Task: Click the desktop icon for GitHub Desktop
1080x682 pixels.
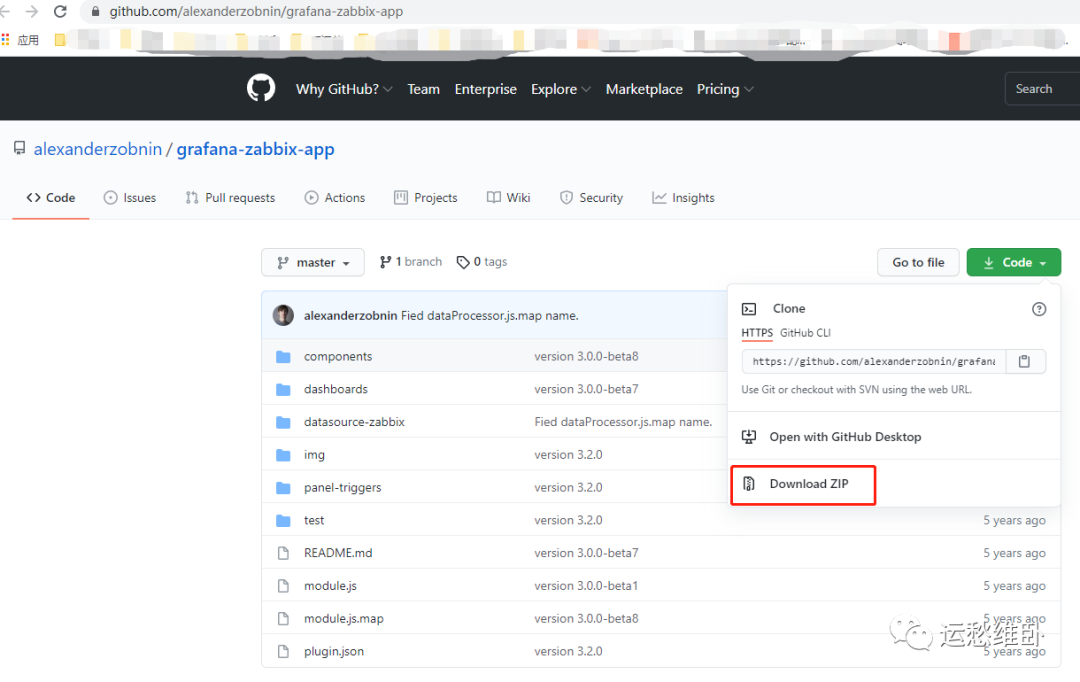Action: coord(749,437)
